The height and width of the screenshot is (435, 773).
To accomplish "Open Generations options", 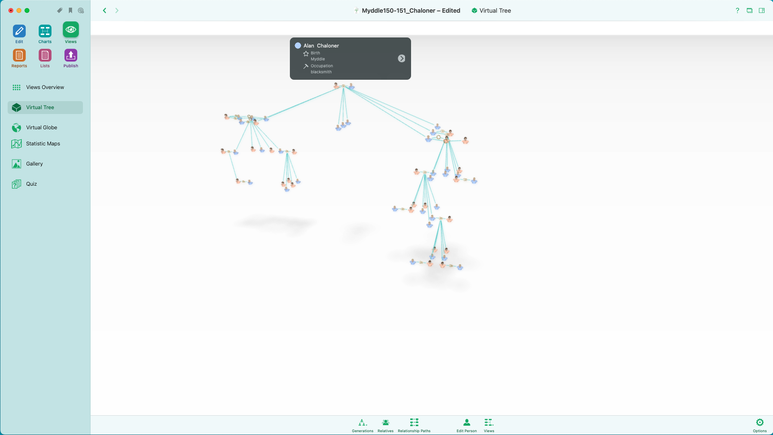I will pyautogui.click(x=362, y=425).
